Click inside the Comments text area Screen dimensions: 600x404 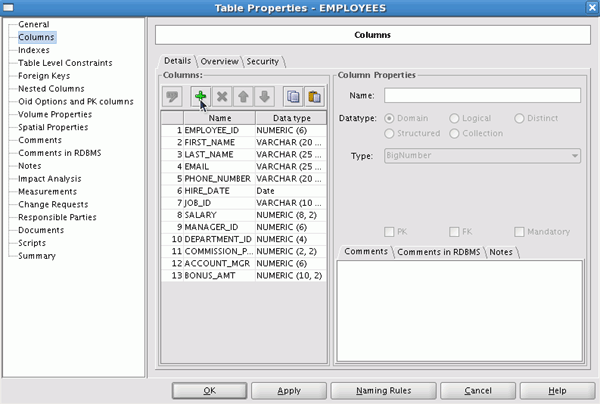pos(460,311)
